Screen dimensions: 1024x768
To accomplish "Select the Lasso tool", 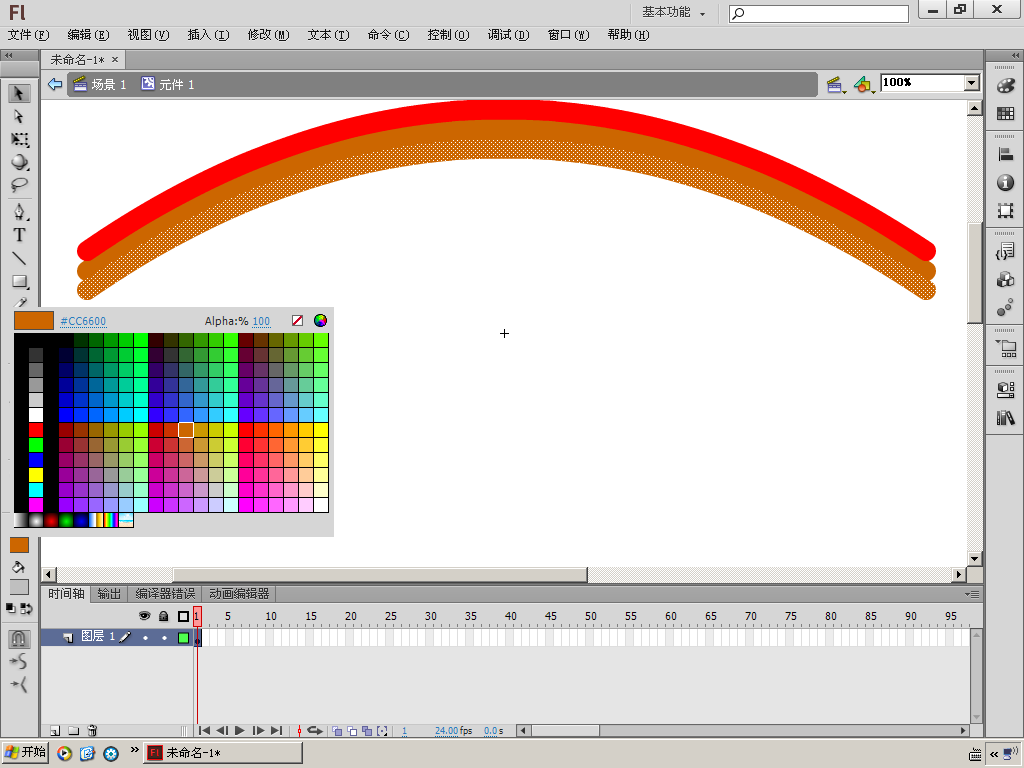I will point(19,186).
